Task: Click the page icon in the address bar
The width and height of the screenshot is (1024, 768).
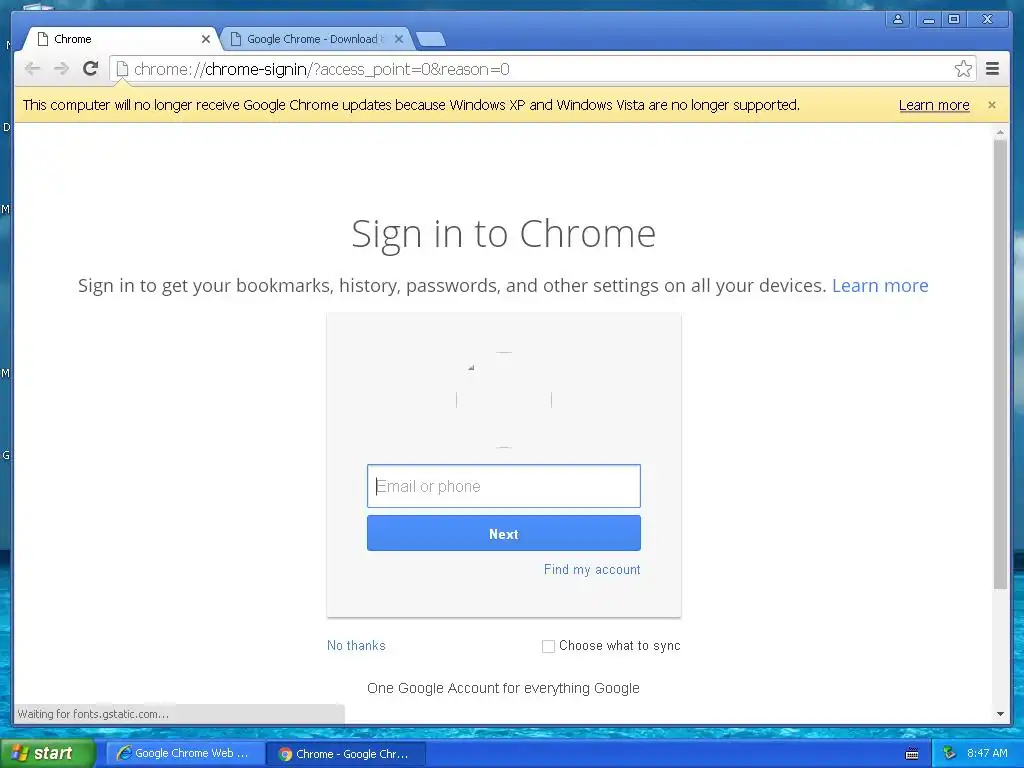Action: coord(122,69)
